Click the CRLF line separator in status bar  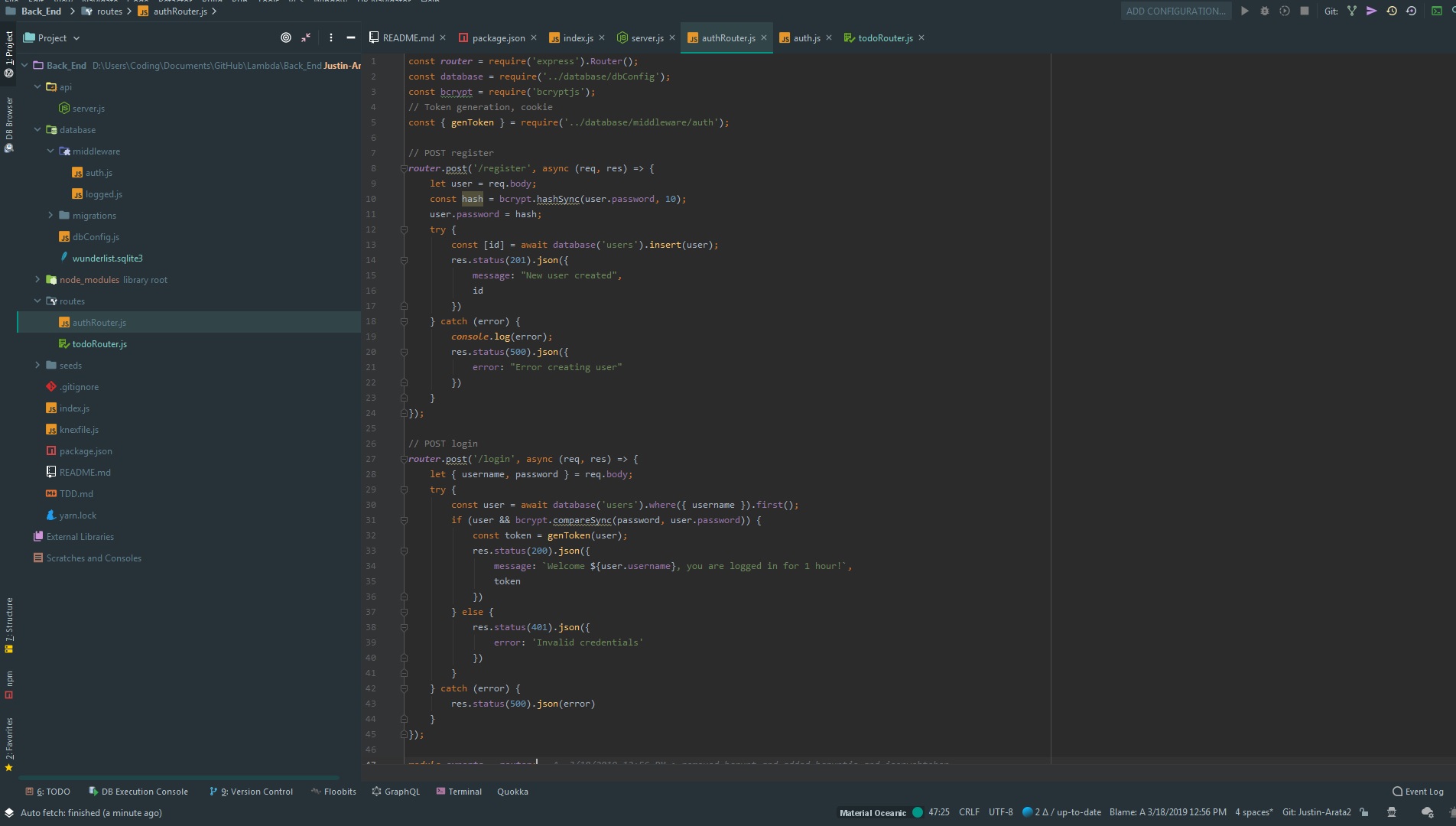click(969, 812)
